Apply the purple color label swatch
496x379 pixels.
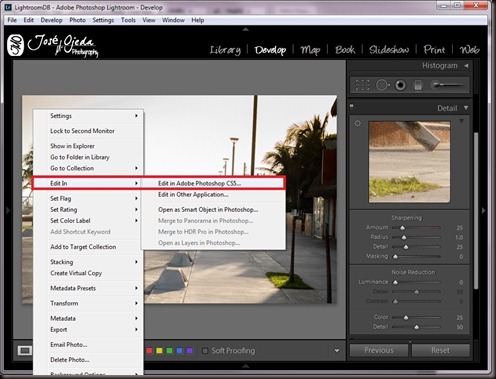pyautogui.click(x=189, y=351)
